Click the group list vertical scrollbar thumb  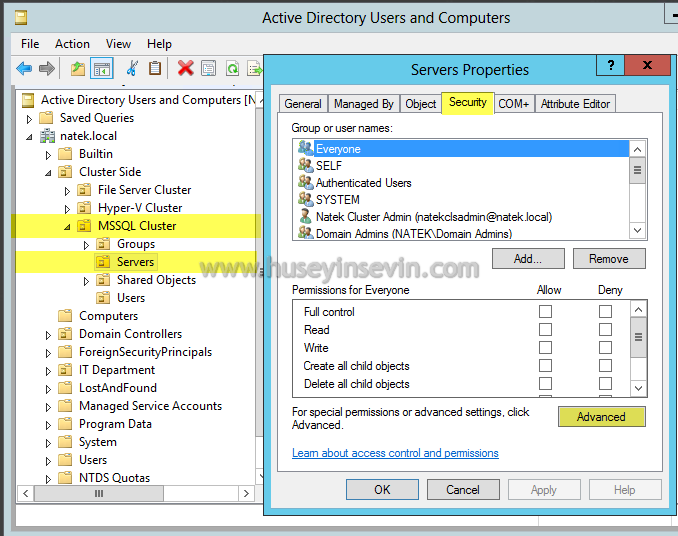637,170
